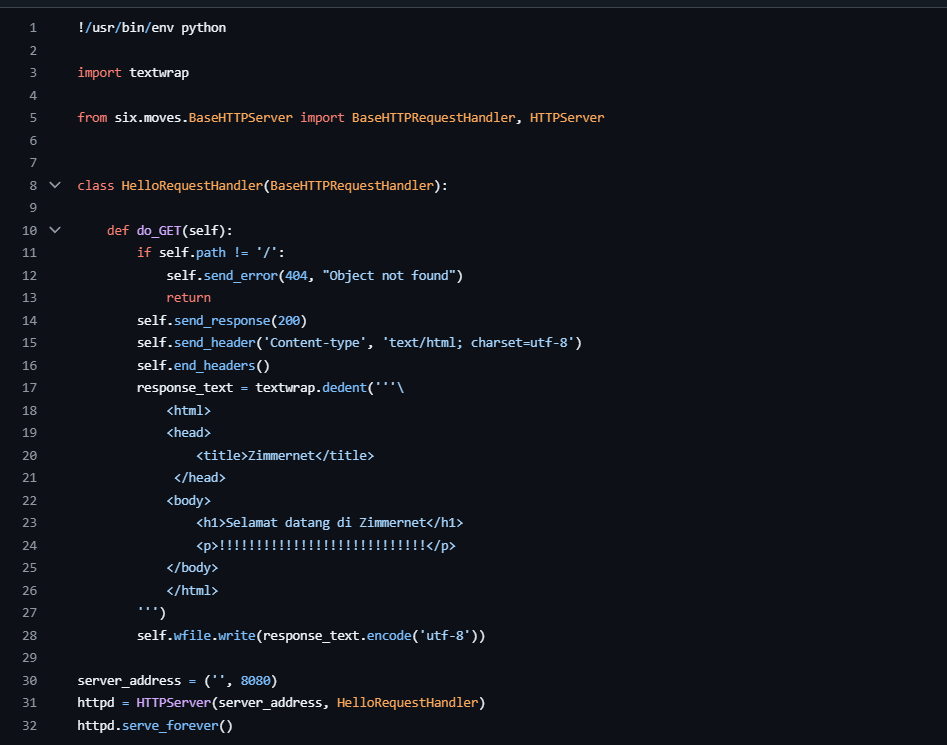Image resolution: width=947 pixels, height=745 pixels.
Task: Click 'HTTPServer' at end of line 5
Action: [x=567, y=118]
